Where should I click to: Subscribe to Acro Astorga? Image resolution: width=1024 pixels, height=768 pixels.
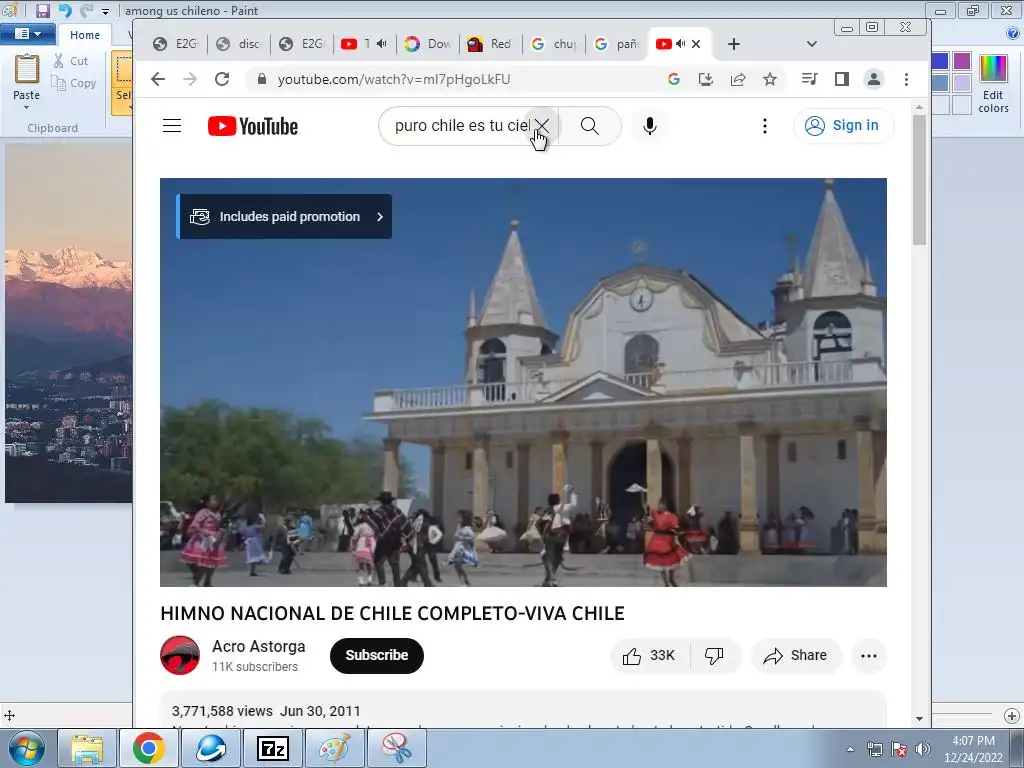[x=377, y=655]
